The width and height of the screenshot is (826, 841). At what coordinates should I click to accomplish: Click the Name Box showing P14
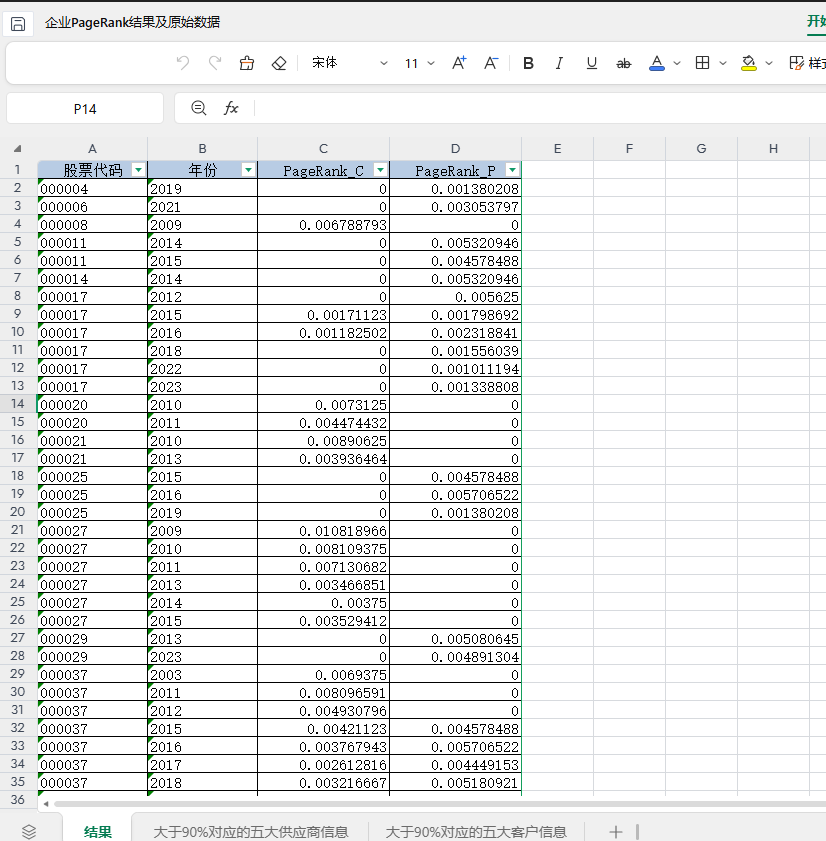point(85,108)
